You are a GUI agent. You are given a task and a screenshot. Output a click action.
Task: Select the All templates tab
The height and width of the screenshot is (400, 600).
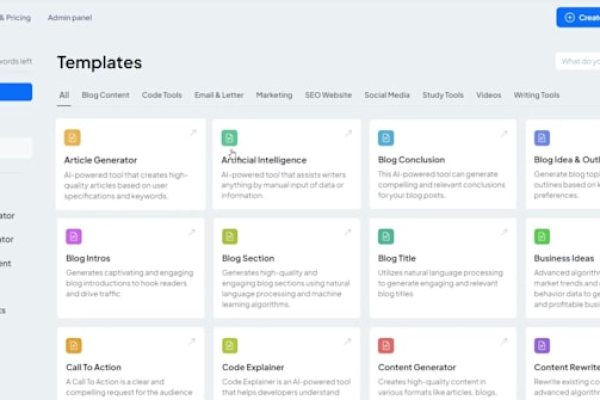coord(64,95)
